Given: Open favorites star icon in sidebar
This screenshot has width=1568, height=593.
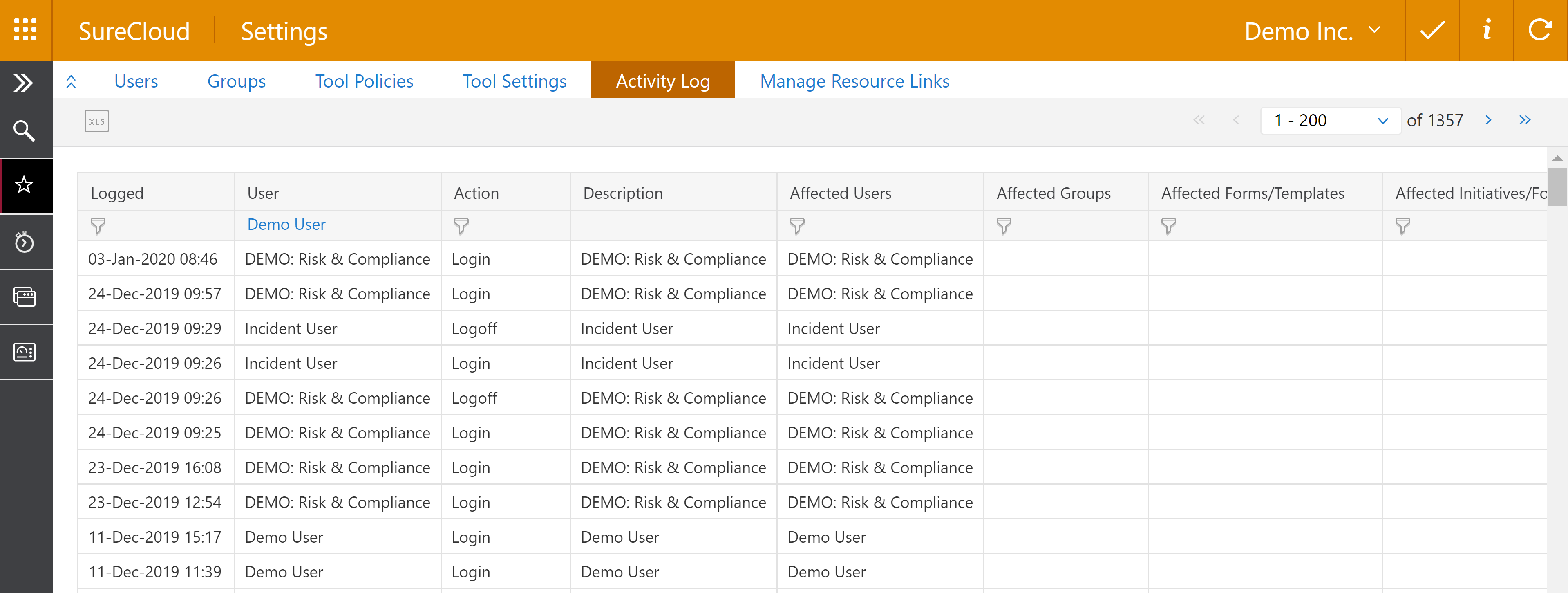Looking at the screenshot, I should 24,185.
